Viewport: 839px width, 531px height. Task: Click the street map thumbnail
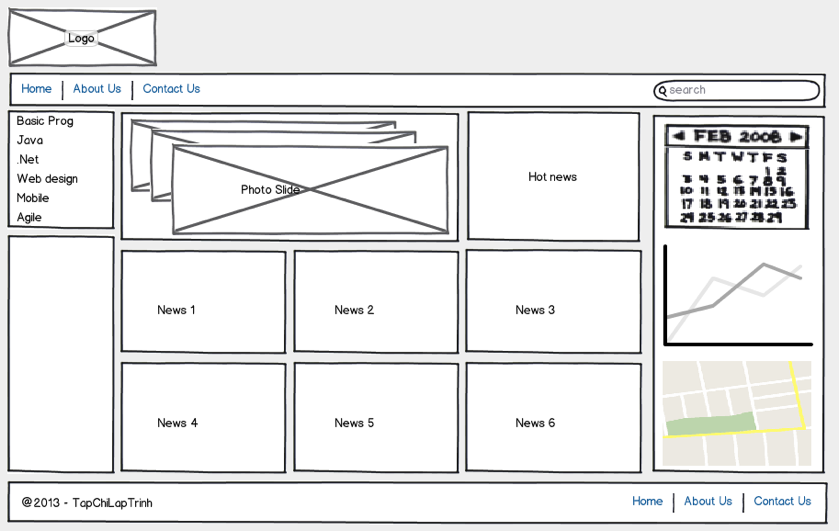pyautogui.click(x=737, y=413)
